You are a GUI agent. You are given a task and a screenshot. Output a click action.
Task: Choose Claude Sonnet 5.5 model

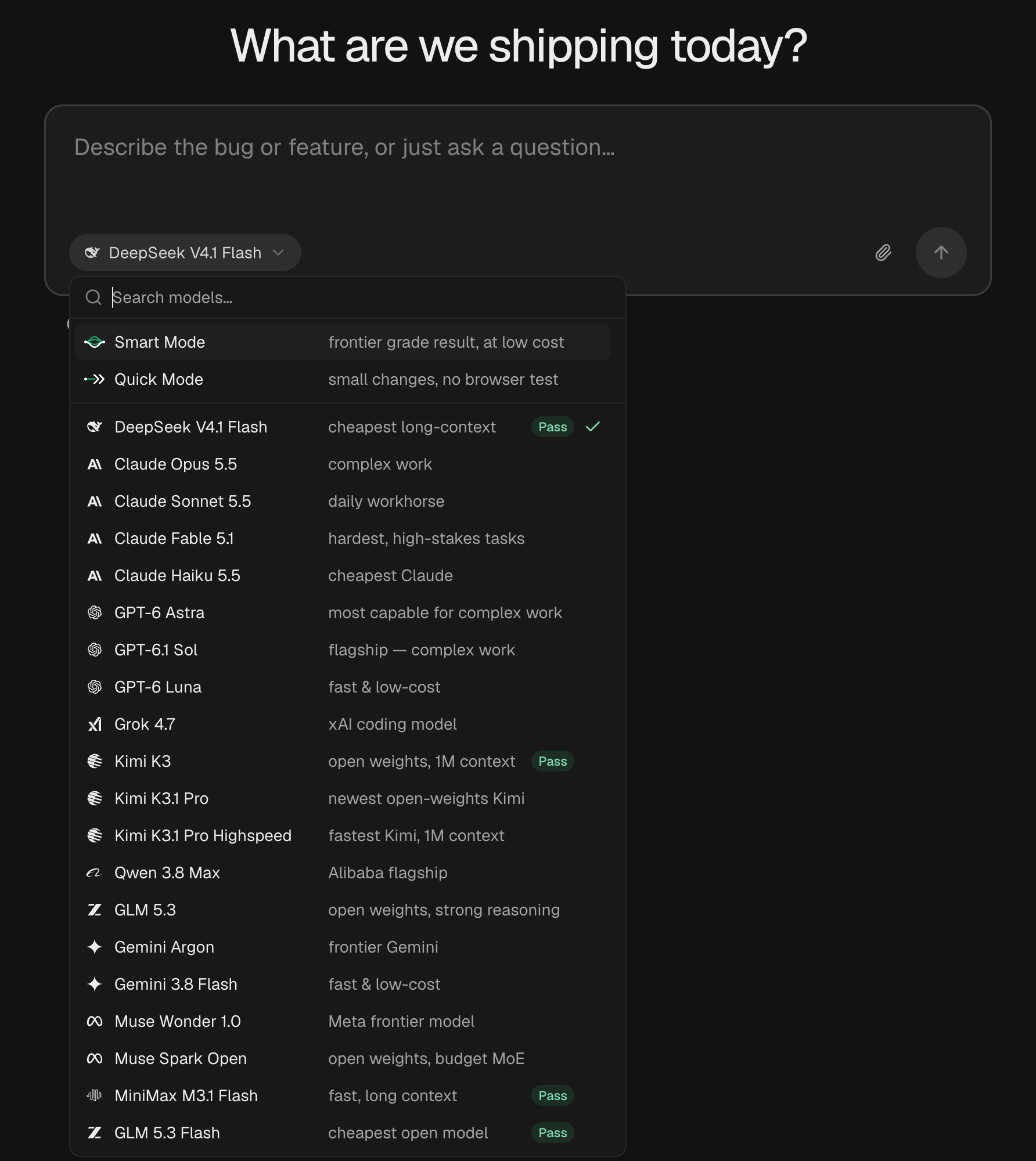343,501
